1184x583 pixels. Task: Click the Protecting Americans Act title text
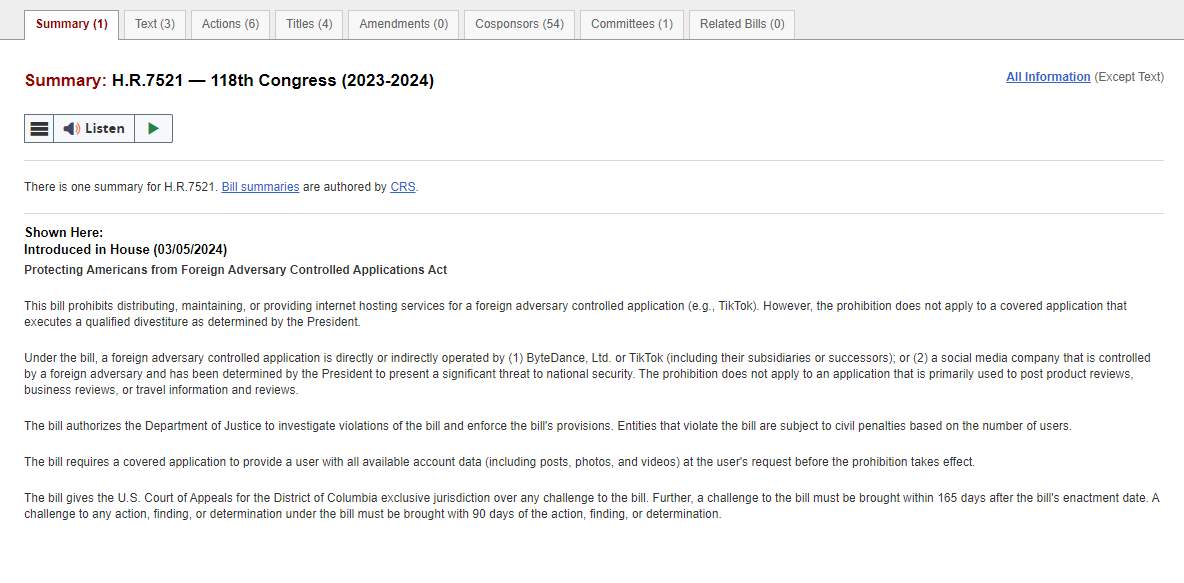[x=235, y=270]
